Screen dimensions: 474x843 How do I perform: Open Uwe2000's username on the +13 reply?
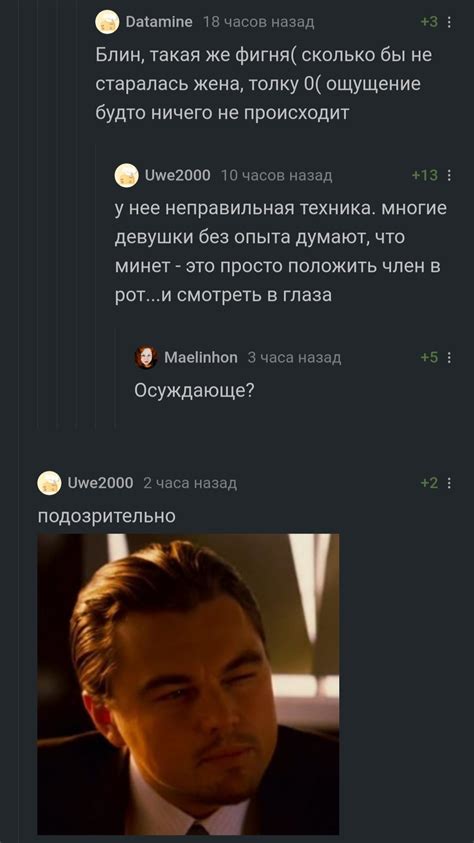click(178, 176)
